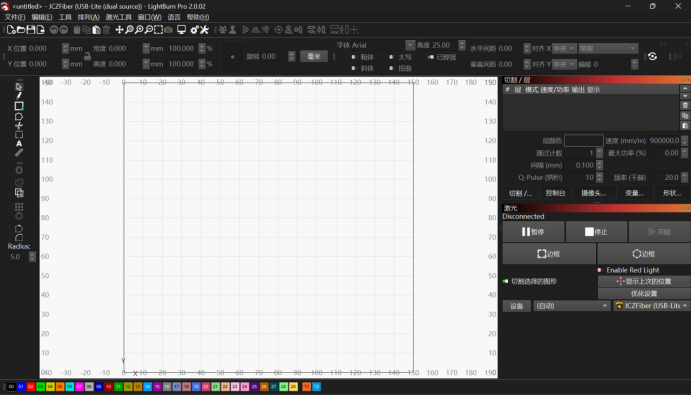Toggle the 粗体 bold switch
The width and height of the screenshot is (691, 395).
click(x=353, y=57)
